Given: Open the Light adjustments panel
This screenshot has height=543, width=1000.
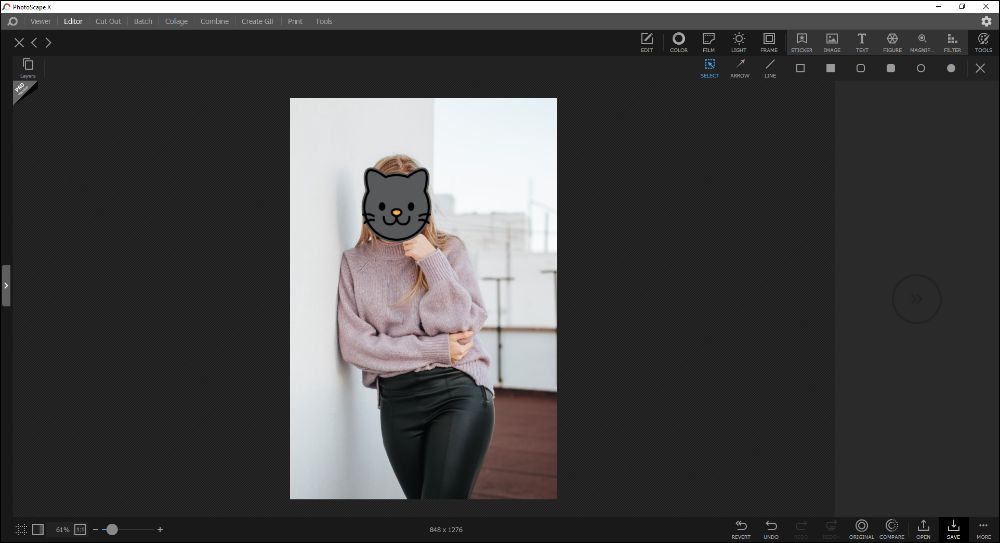Looking at the screenshot, I should pos(738,41).
